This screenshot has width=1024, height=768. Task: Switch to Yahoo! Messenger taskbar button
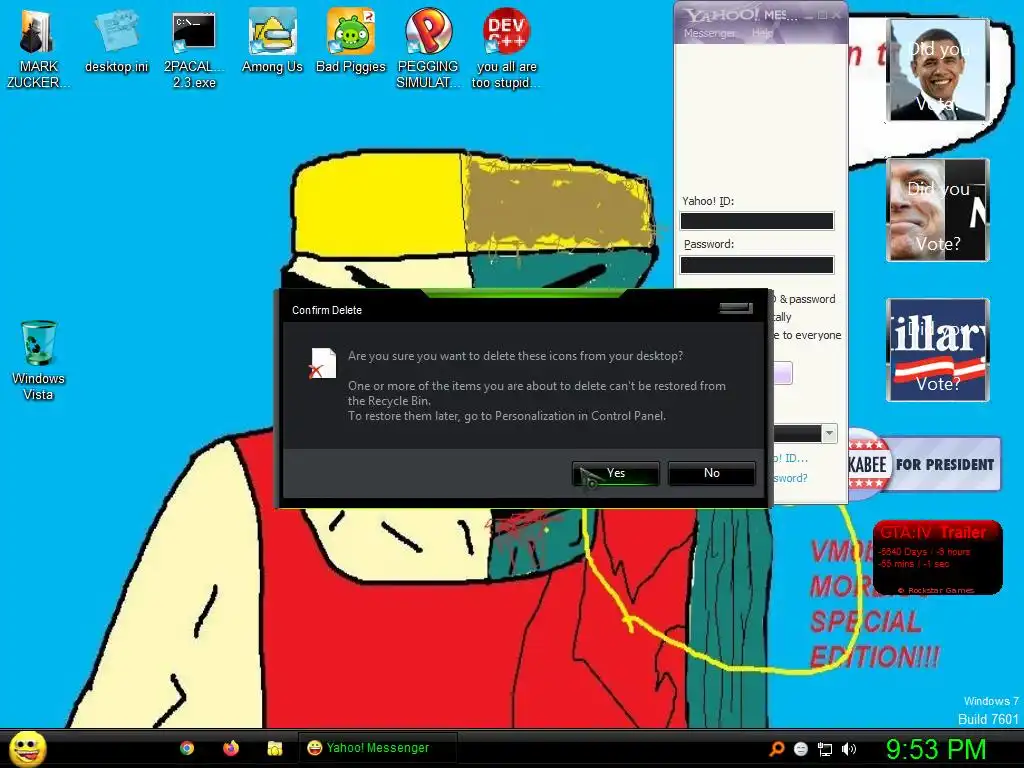(x=377, y=748)
